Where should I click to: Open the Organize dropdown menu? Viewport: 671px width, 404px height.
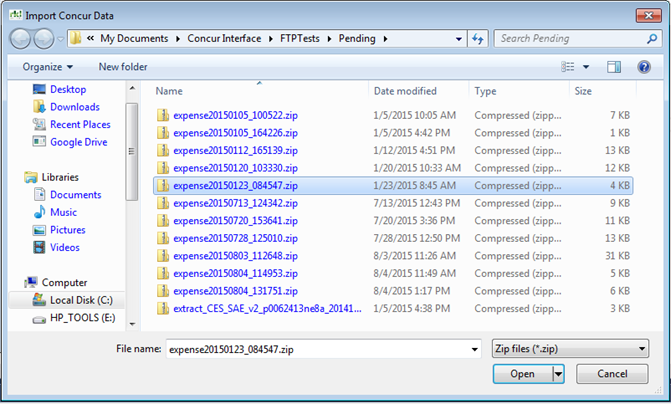48,67
